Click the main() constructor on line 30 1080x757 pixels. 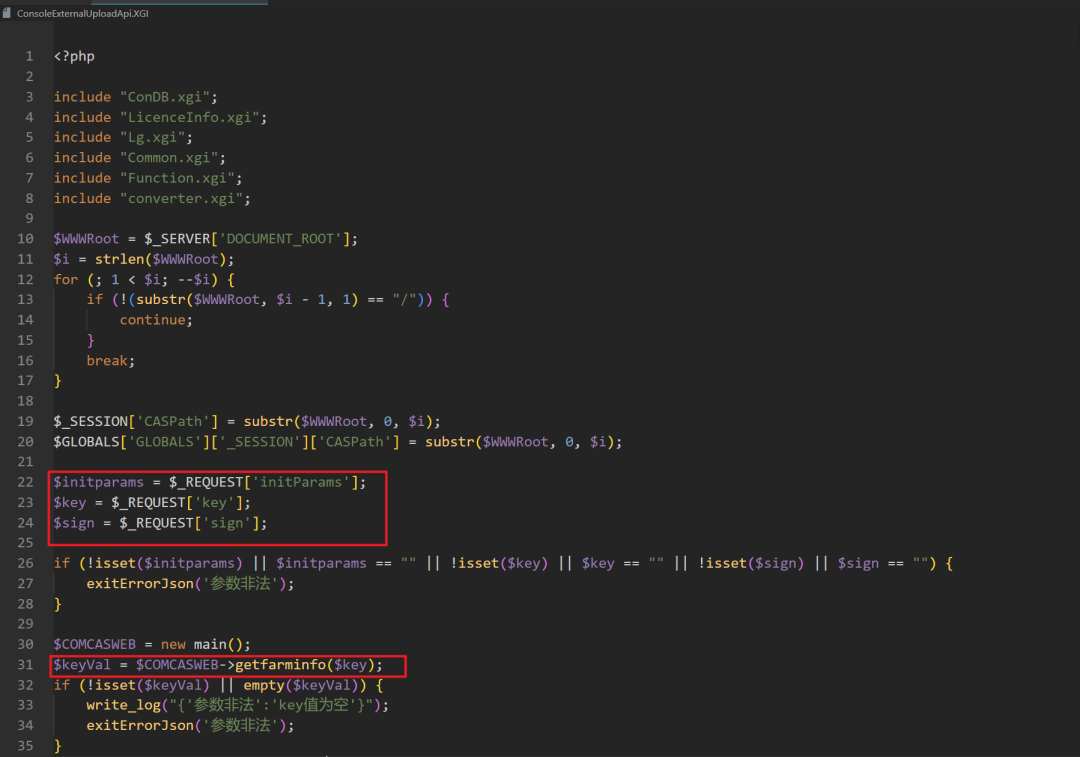(226, 644)
